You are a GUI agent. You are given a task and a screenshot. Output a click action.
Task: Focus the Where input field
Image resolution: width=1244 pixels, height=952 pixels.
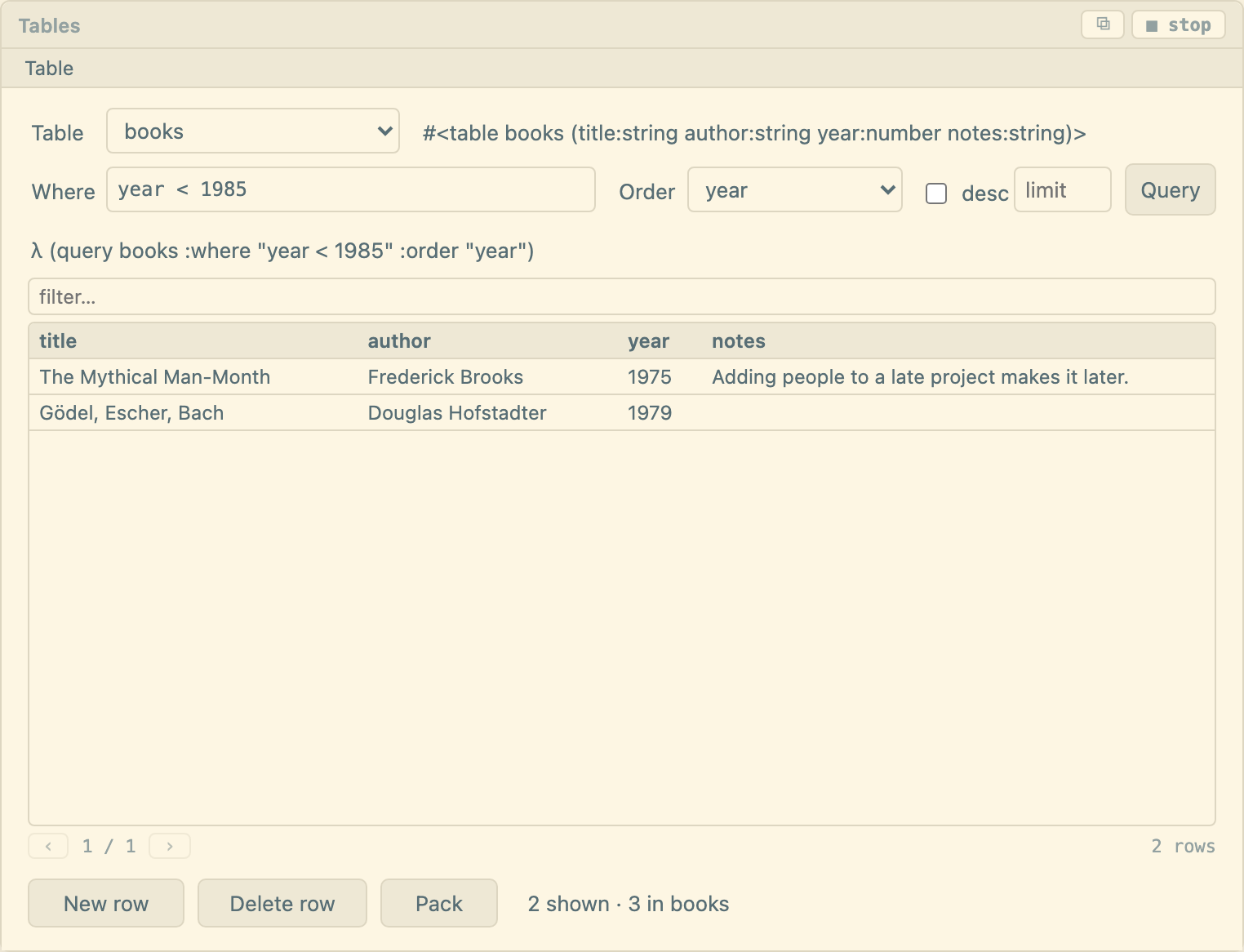click(351, 189)
